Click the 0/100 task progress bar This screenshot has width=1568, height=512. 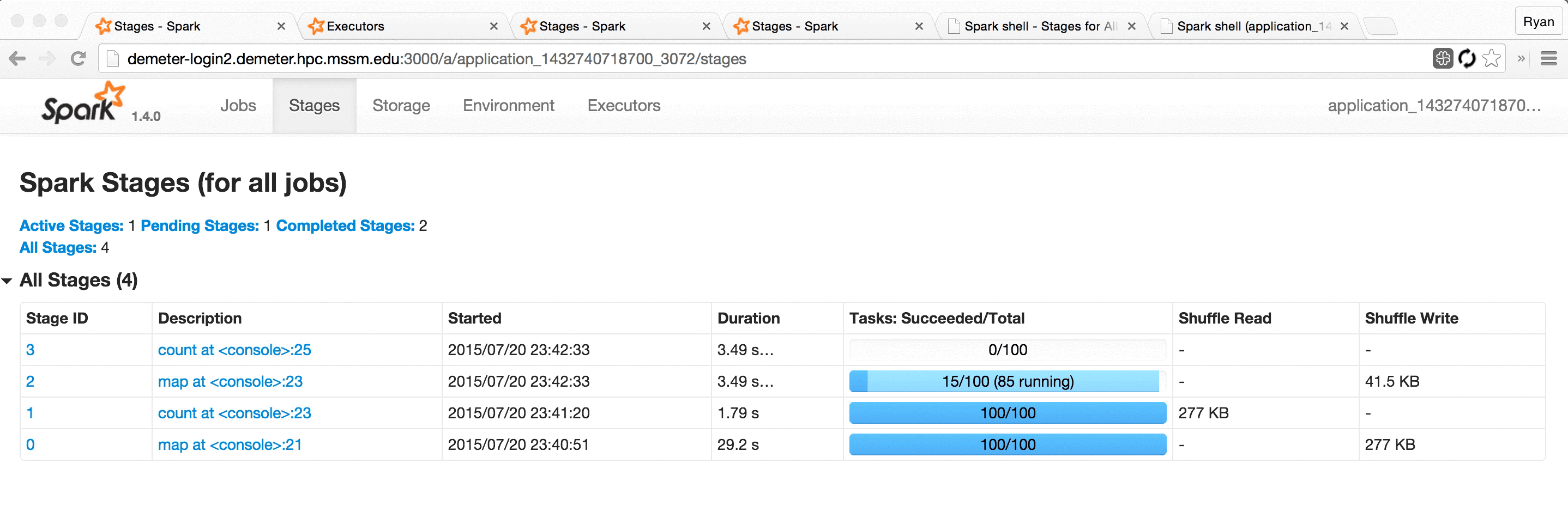[x=1008, y=350]
